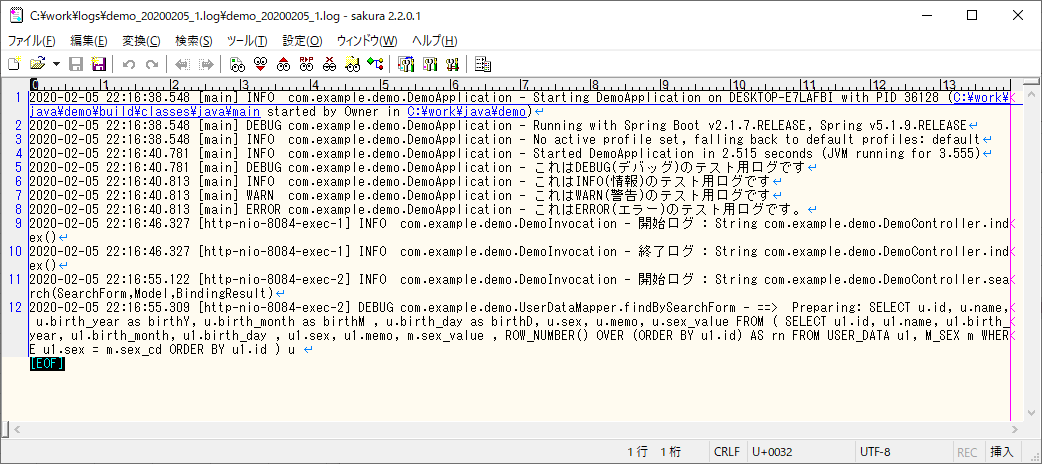This screenshot has height=464, width=1042.
Task: Open the Replace (R▸P) icon
Action: (307, 64)
